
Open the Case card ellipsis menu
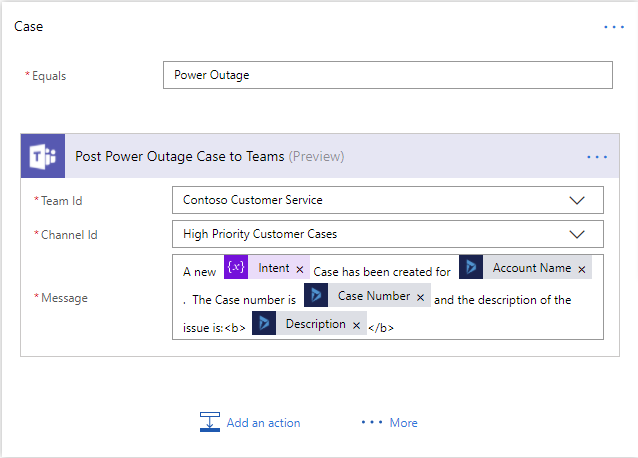[613, 27]
